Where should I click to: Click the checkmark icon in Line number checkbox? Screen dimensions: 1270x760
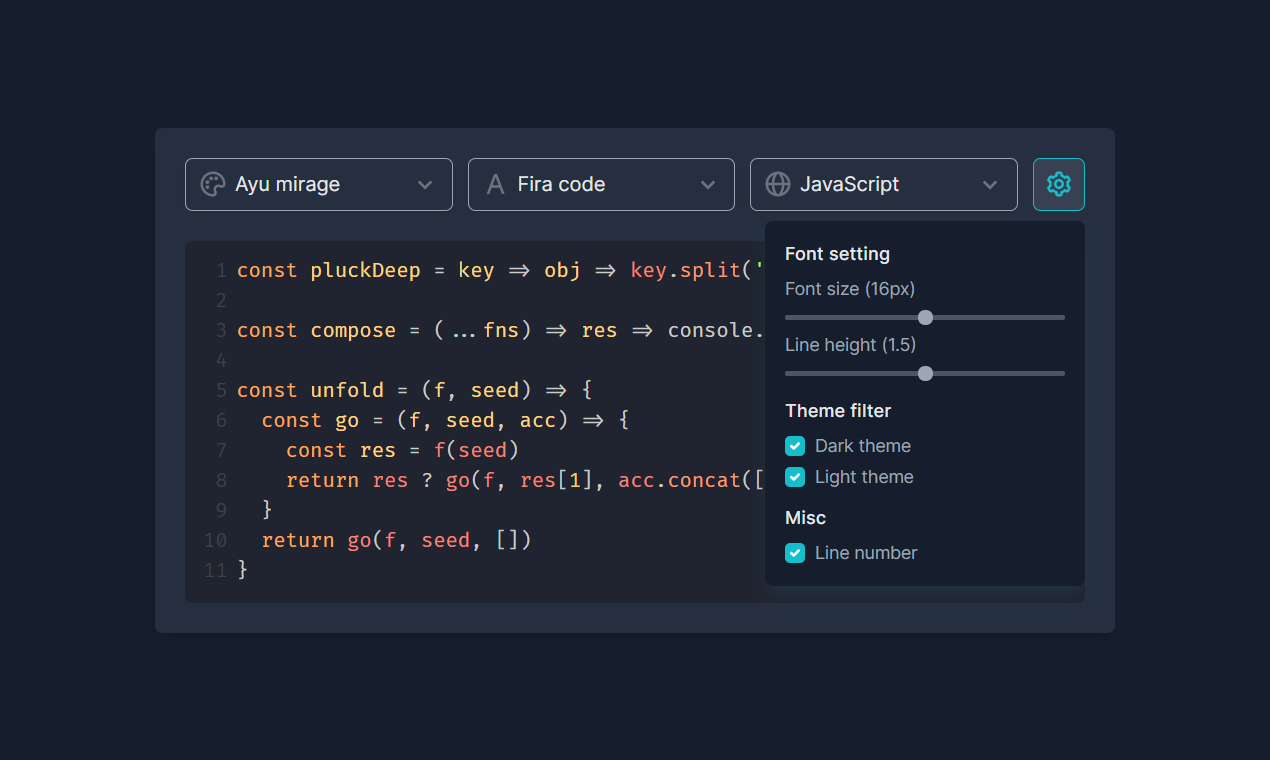coord(795,552)
